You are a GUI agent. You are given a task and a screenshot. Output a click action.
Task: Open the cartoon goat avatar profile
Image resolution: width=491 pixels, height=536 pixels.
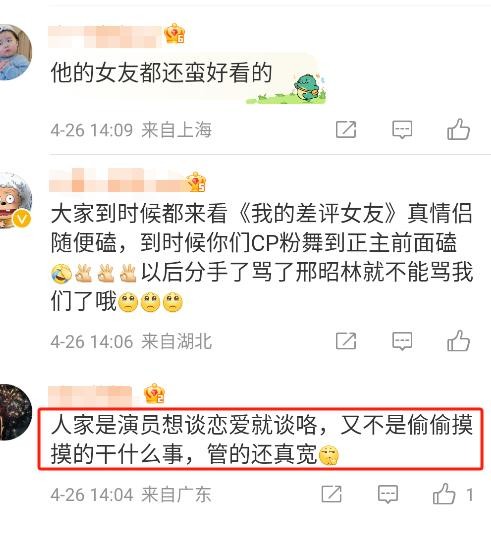tap(14, 201)
